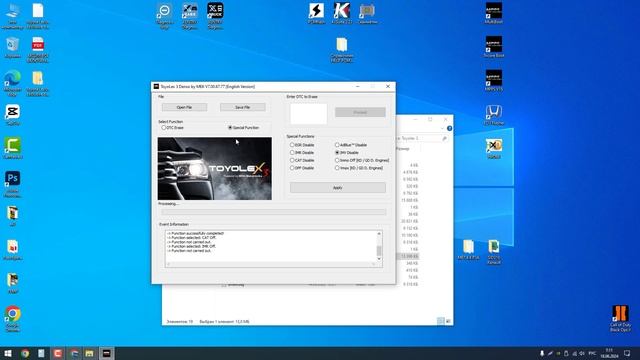The image size is (640, 360).
Task: Click the Save File button
Action: (242, 107)
